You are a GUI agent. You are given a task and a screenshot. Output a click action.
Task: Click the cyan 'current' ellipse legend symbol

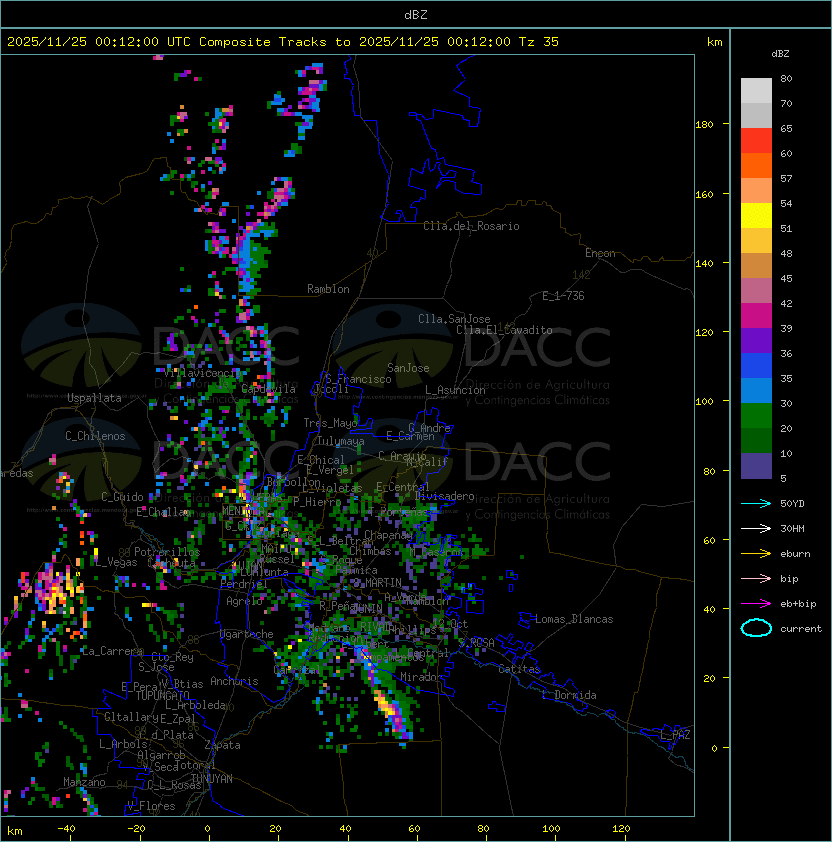coord(756,628)
